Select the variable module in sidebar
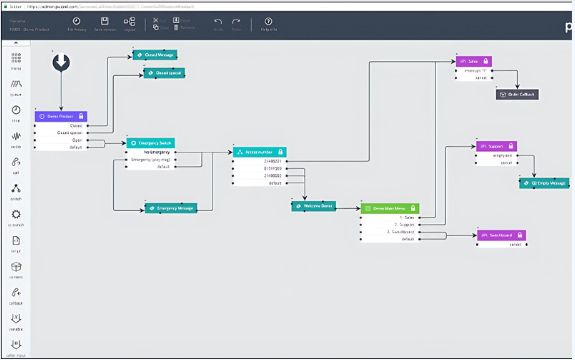Viewport: 575px width, 360px height. (x=16, y=322)
